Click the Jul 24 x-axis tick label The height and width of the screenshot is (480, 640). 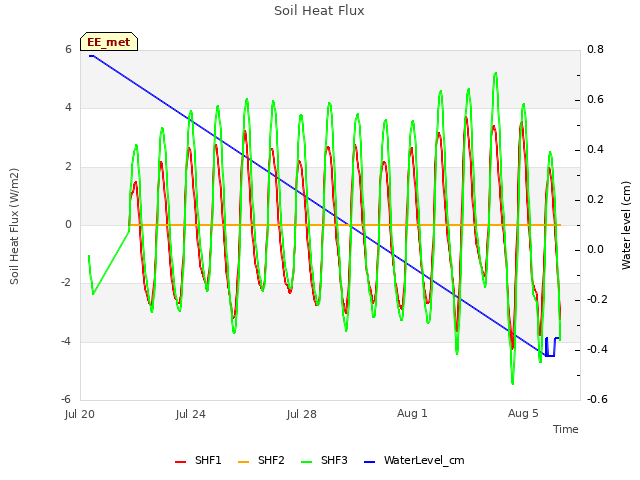191,414
